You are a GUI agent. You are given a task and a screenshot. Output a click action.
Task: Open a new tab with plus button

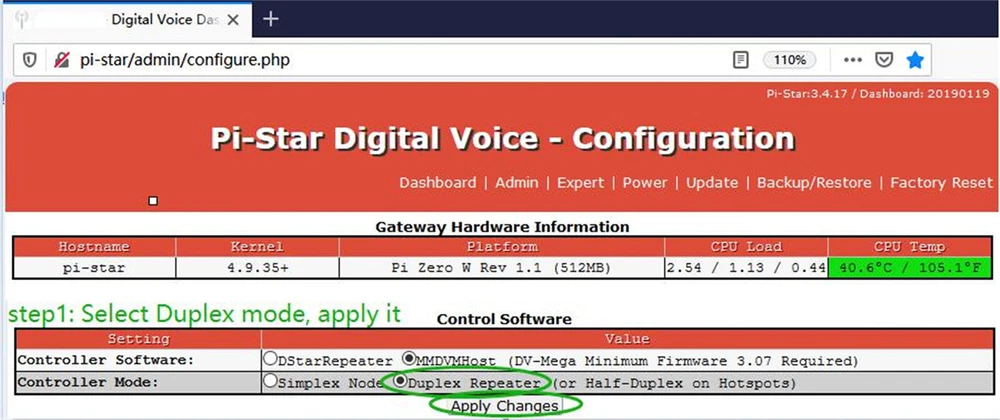click(x=270, y=19)
